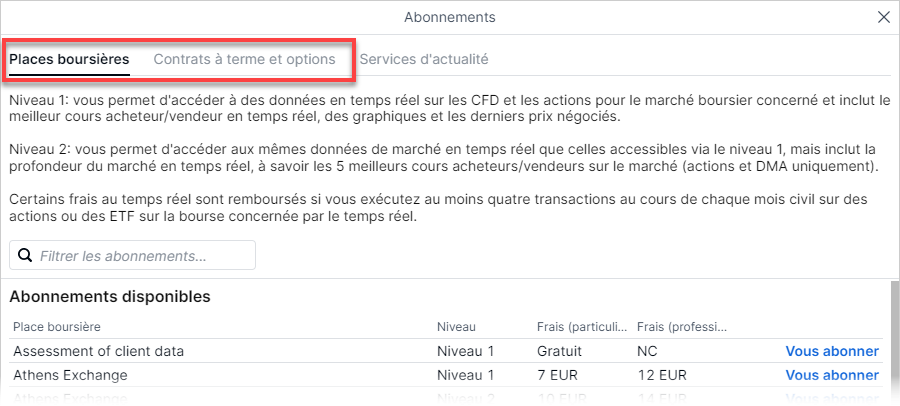
Task: Click Vous abonner for Athens Exchange Niveau 2
Action: pyautogui.click(x=832, y=398)
